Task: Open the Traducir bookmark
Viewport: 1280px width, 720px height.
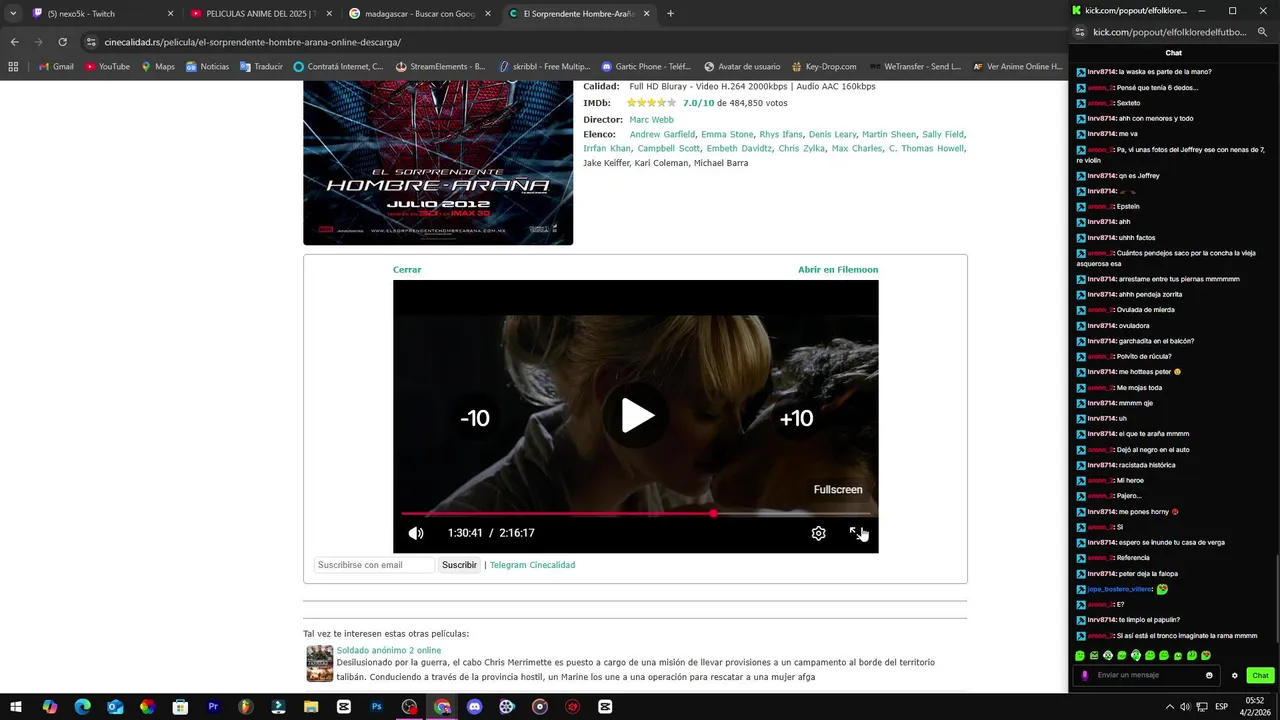Action: pos(261,67)
